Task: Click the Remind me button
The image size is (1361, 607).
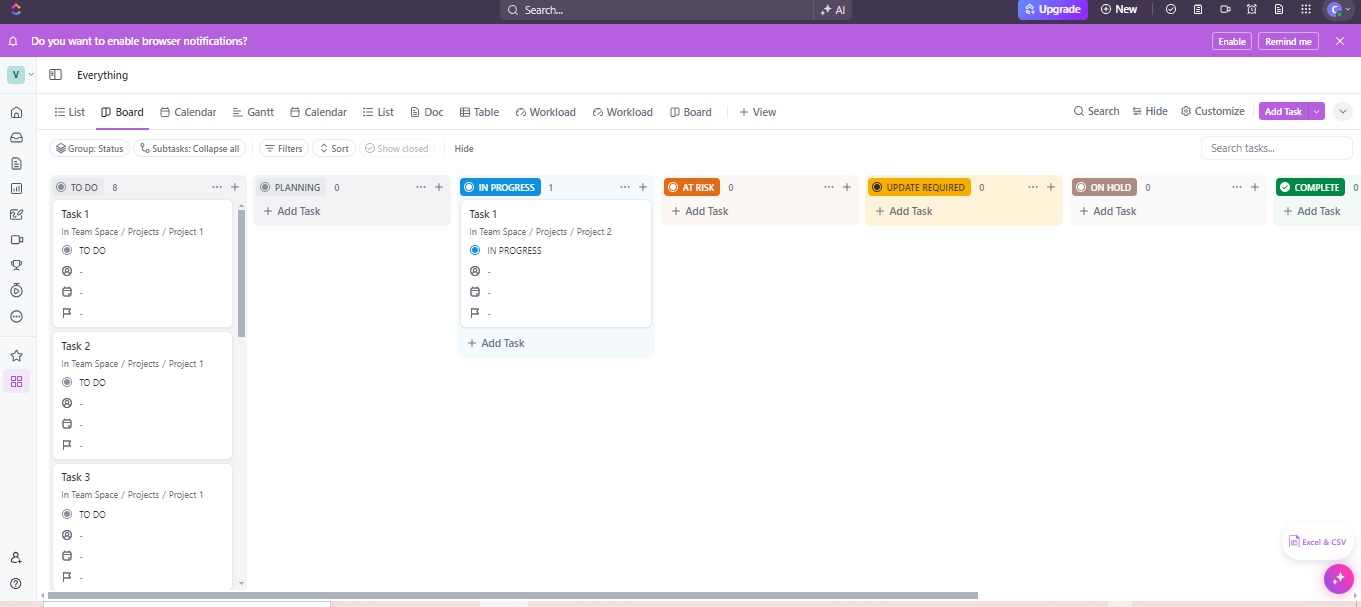Action: [1288, 41]
